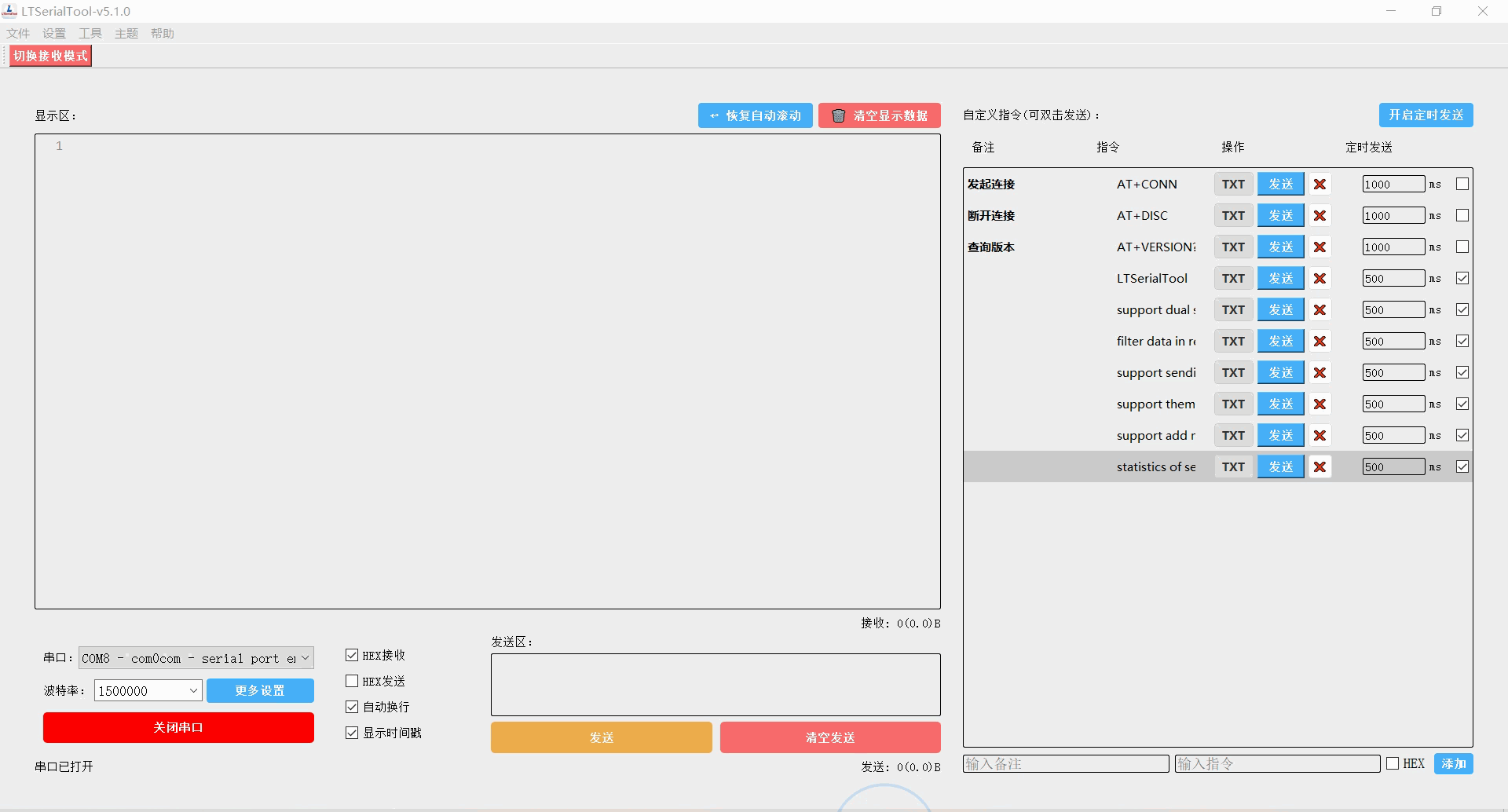The image size is (1508, 812).
Task: Select the AT+VERSION command text
Action: point(1156,247)
